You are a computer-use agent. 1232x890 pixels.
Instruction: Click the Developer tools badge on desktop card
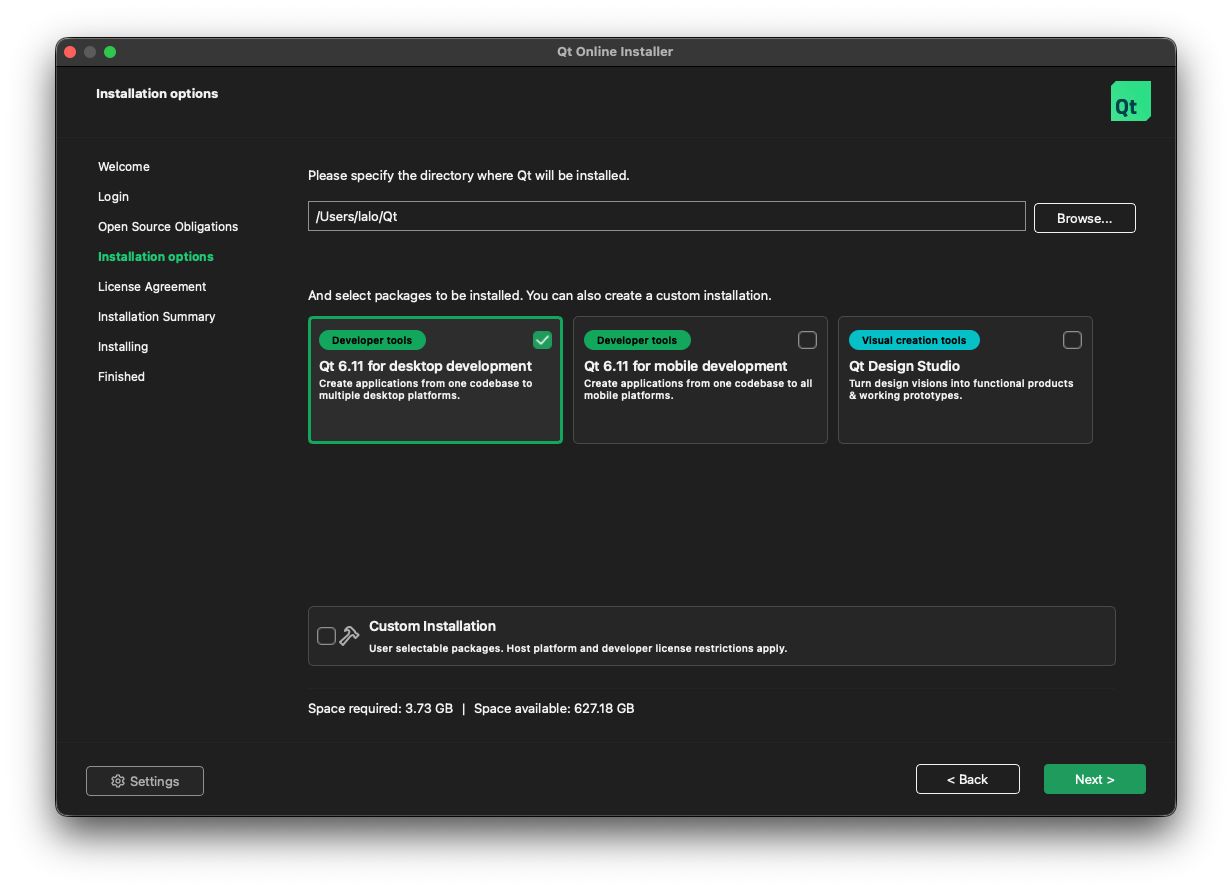(x=372, y=340)
